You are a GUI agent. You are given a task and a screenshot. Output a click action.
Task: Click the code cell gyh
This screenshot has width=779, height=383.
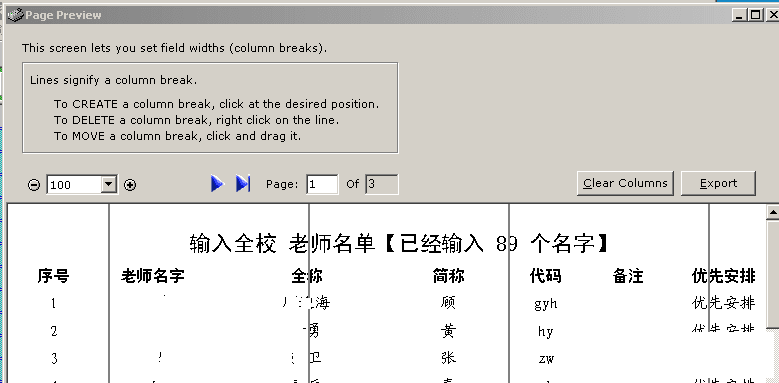pyautogui.click(x=545, y=304)
